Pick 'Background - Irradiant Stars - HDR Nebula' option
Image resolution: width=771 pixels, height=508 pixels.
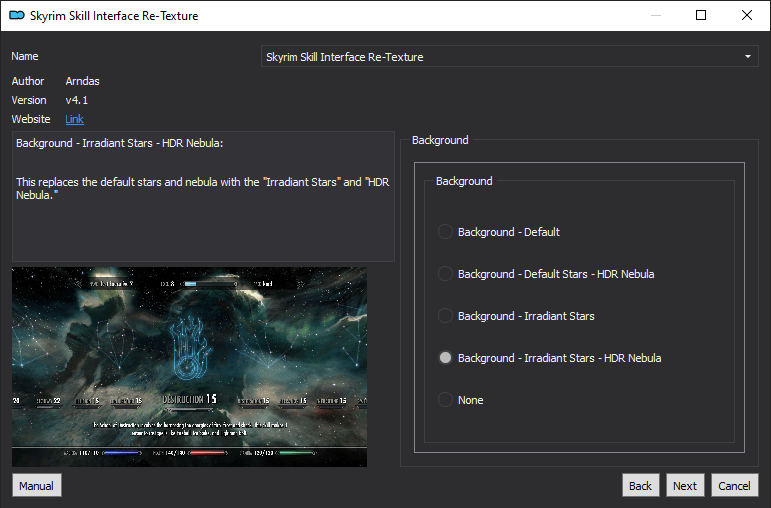tap(549, 358)
